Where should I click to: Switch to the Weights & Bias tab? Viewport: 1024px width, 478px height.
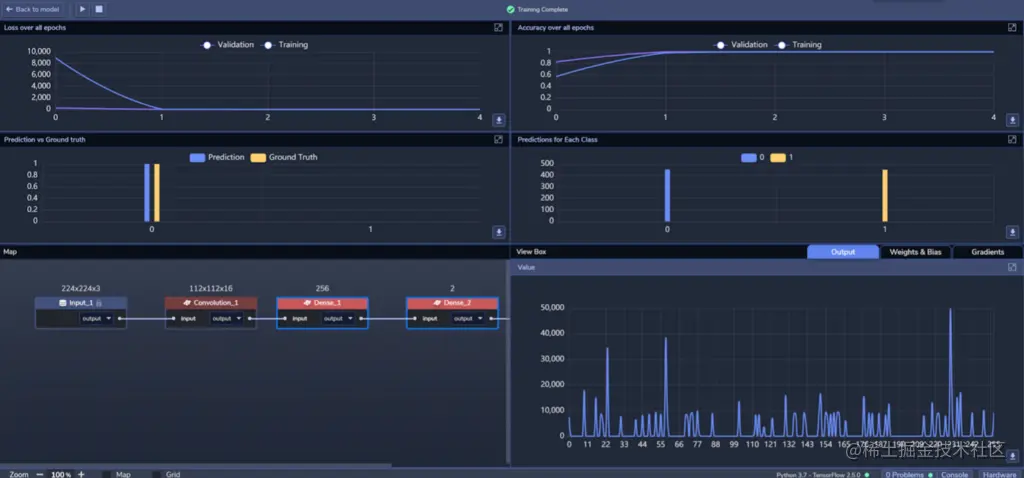(x=916, y=252)
